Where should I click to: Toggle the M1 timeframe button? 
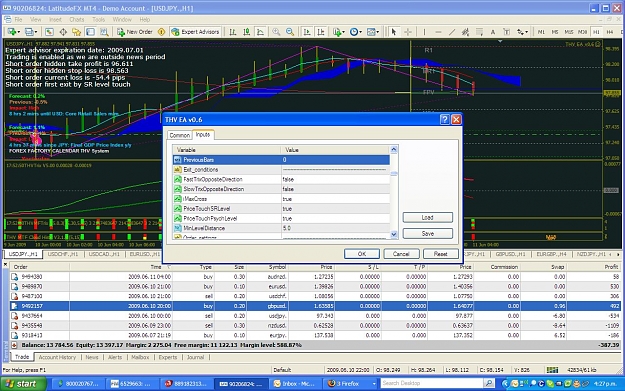[541, 32]
